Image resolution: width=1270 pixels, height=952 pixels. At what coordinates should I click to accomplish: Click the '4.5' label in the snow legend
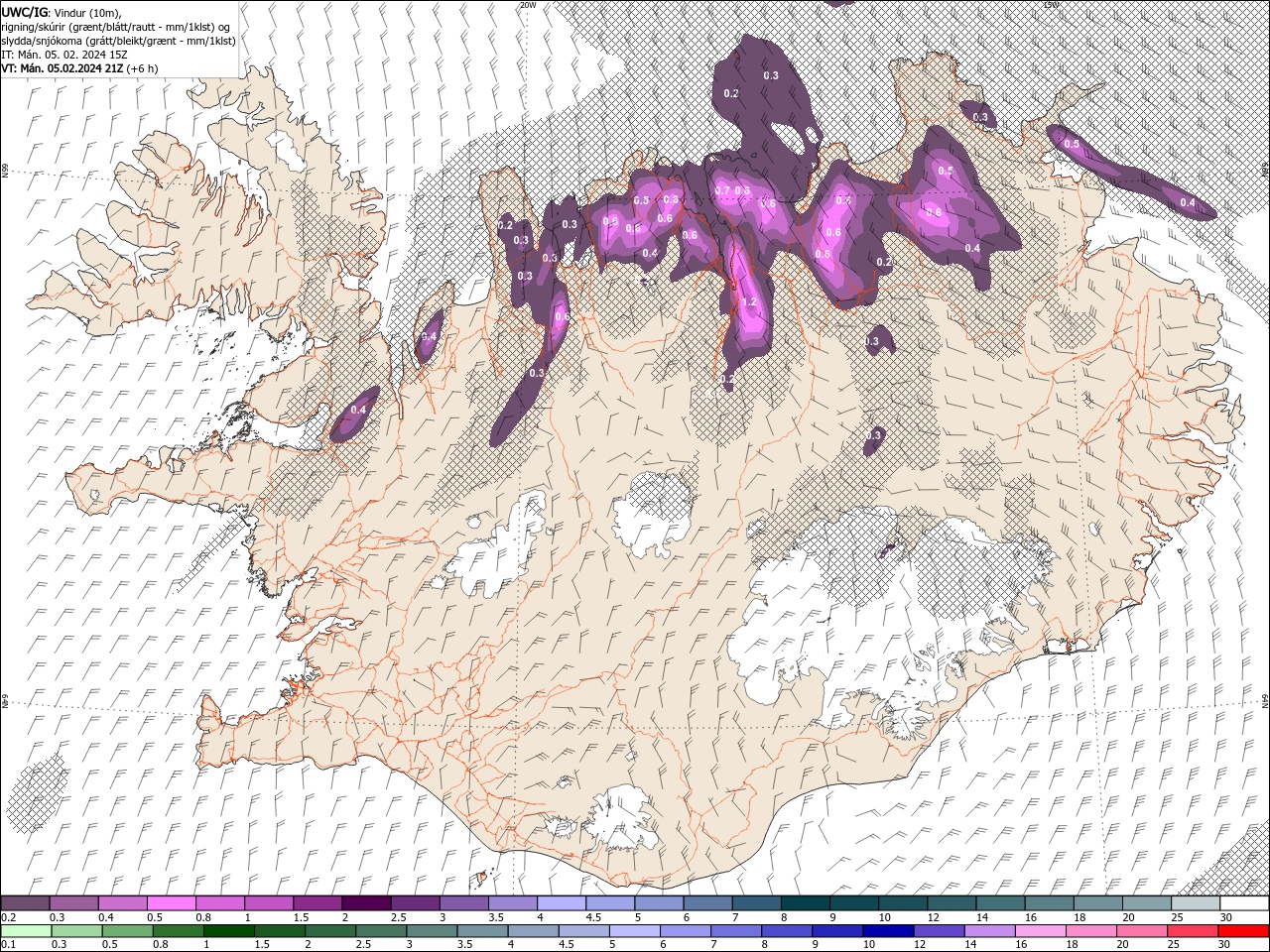click(x=592, y=917)
